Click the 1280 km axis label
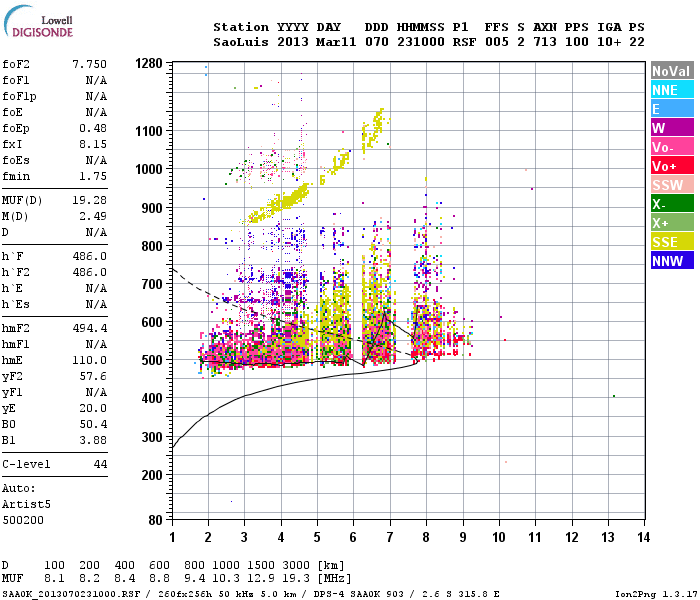700x600 pixels. point(149,63)
